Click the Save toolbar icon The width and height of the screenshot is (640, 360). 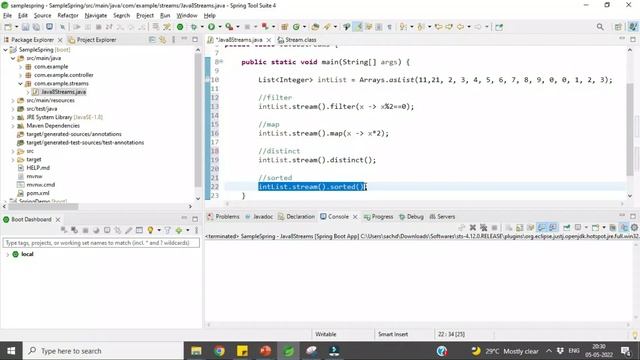coord(26,27)
